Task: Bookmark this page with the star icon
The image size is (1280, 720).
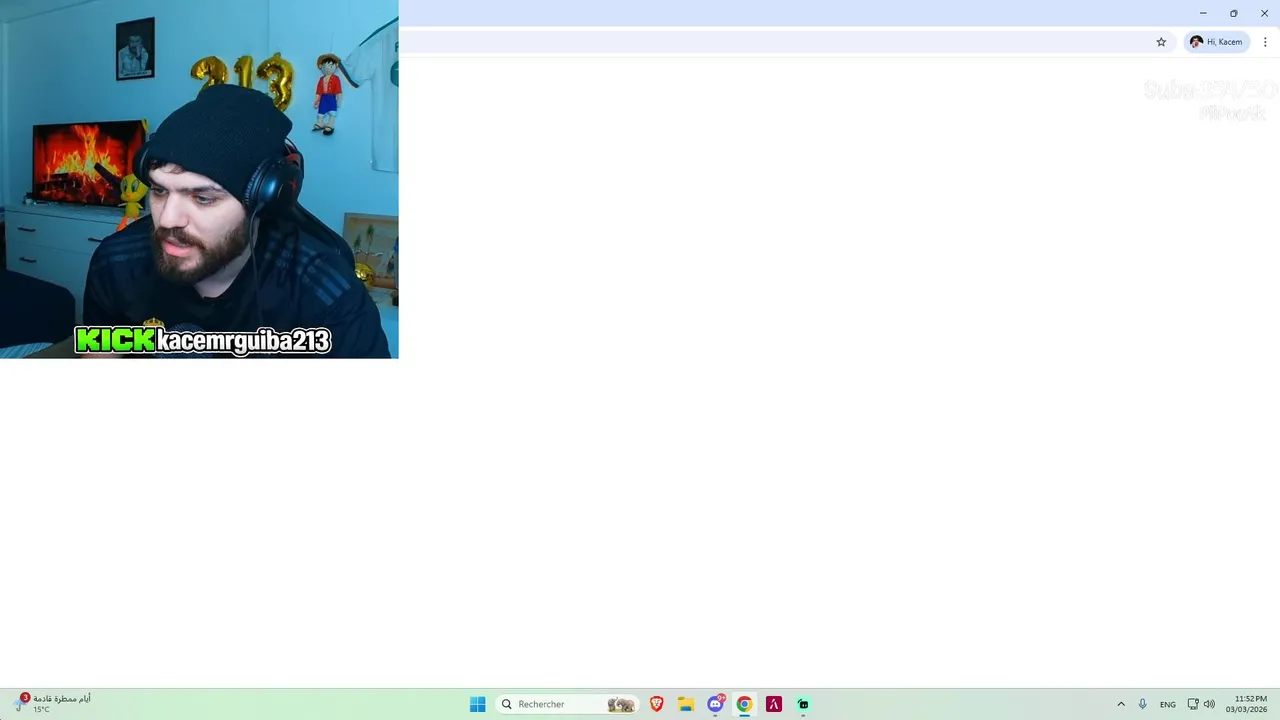Action: pos(1161,42)
